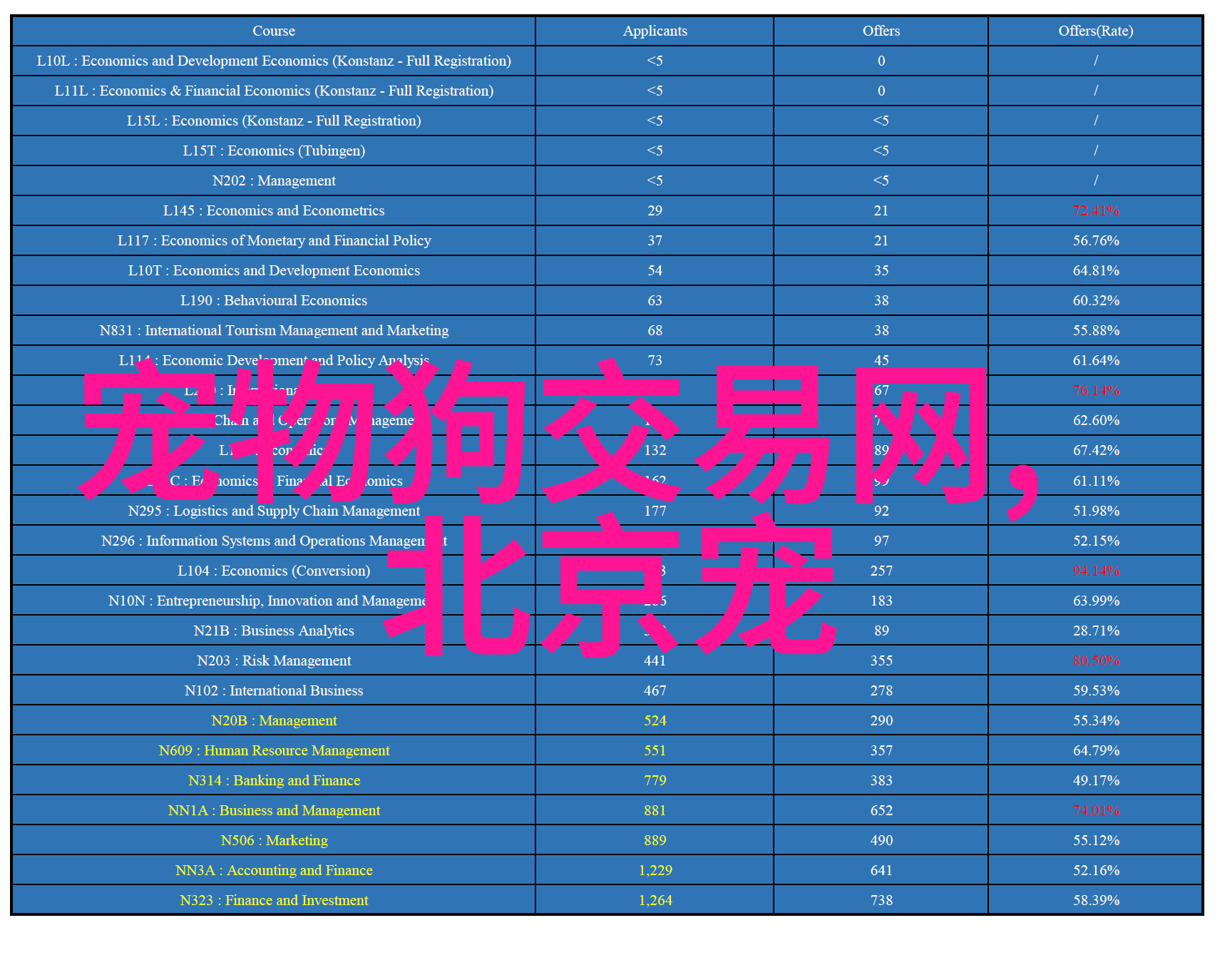Select the yellow N20B : Management cell
This screenshot has height=980, width=1220.
click(274, 720)
